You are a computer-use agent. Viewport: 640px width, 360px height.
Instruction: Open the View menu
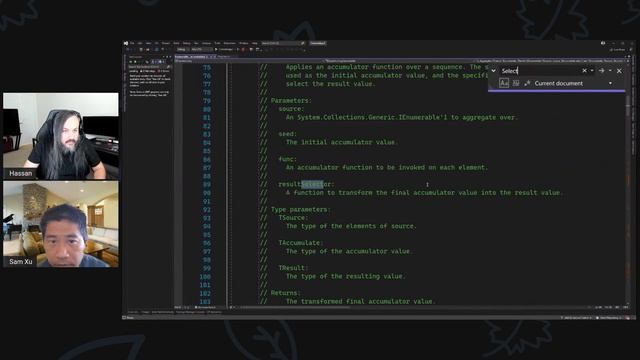(148, 43)
